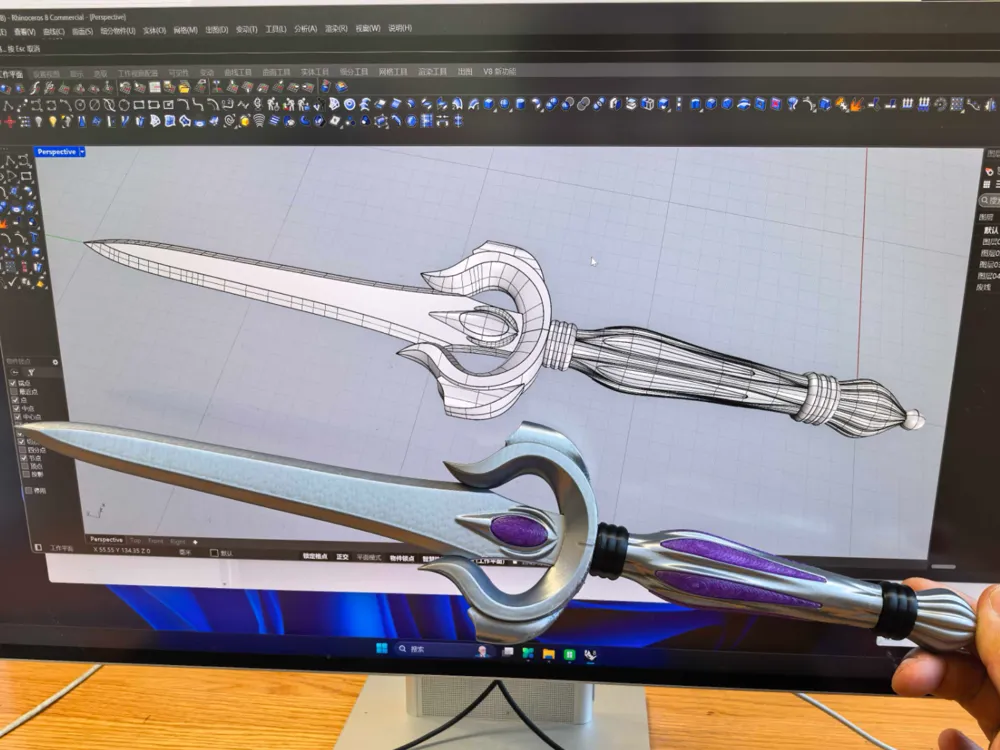Click the blue cylinder solid tool icon

pos(520,103)
